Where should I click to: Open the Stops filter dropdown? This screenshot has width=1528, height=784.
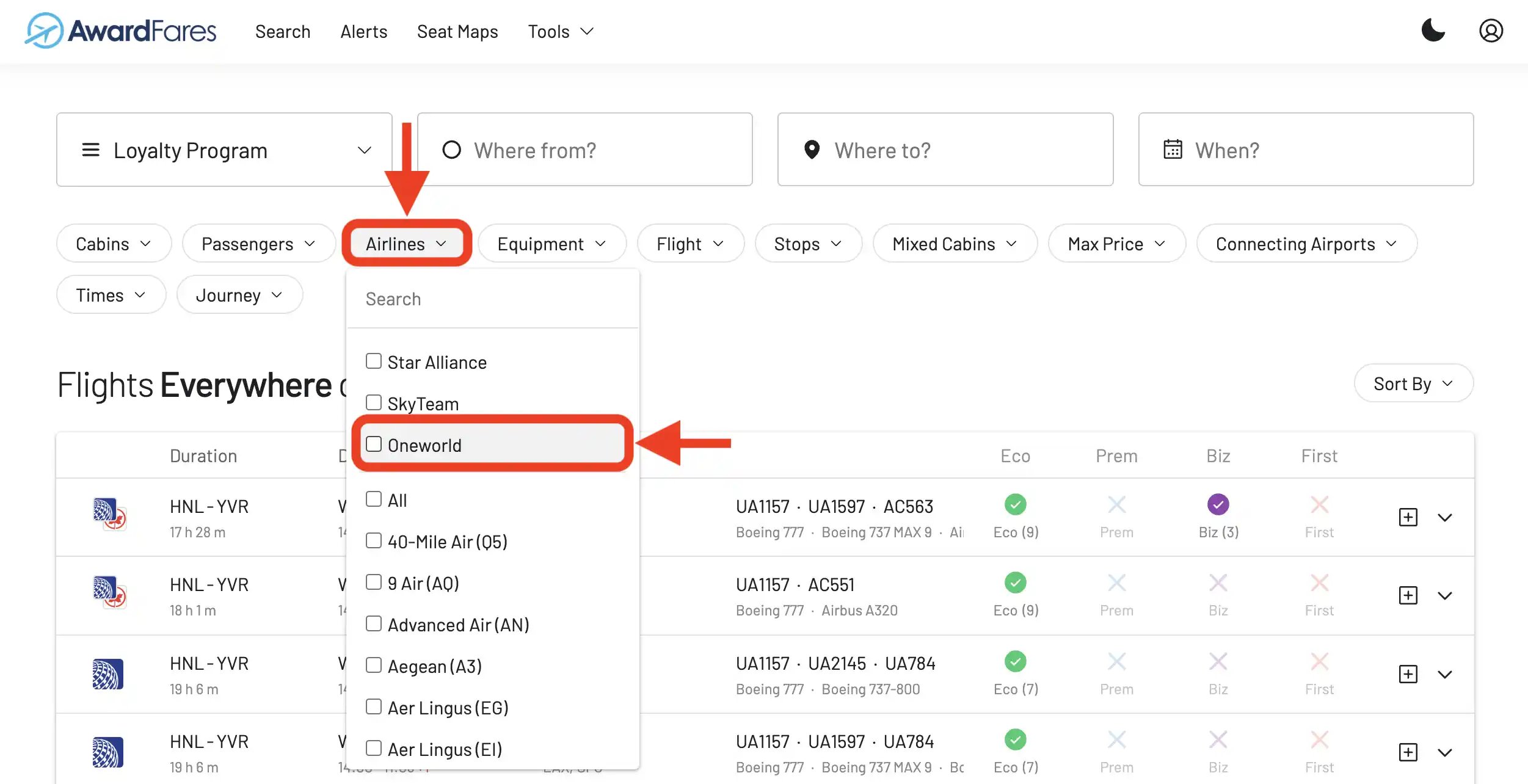808,244
